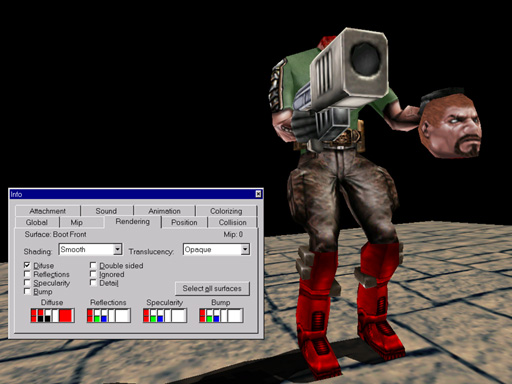Click the red channel bar under Bump
Image resolution: width=512 pixels, height=384 pixels.
tap(202, 315)
